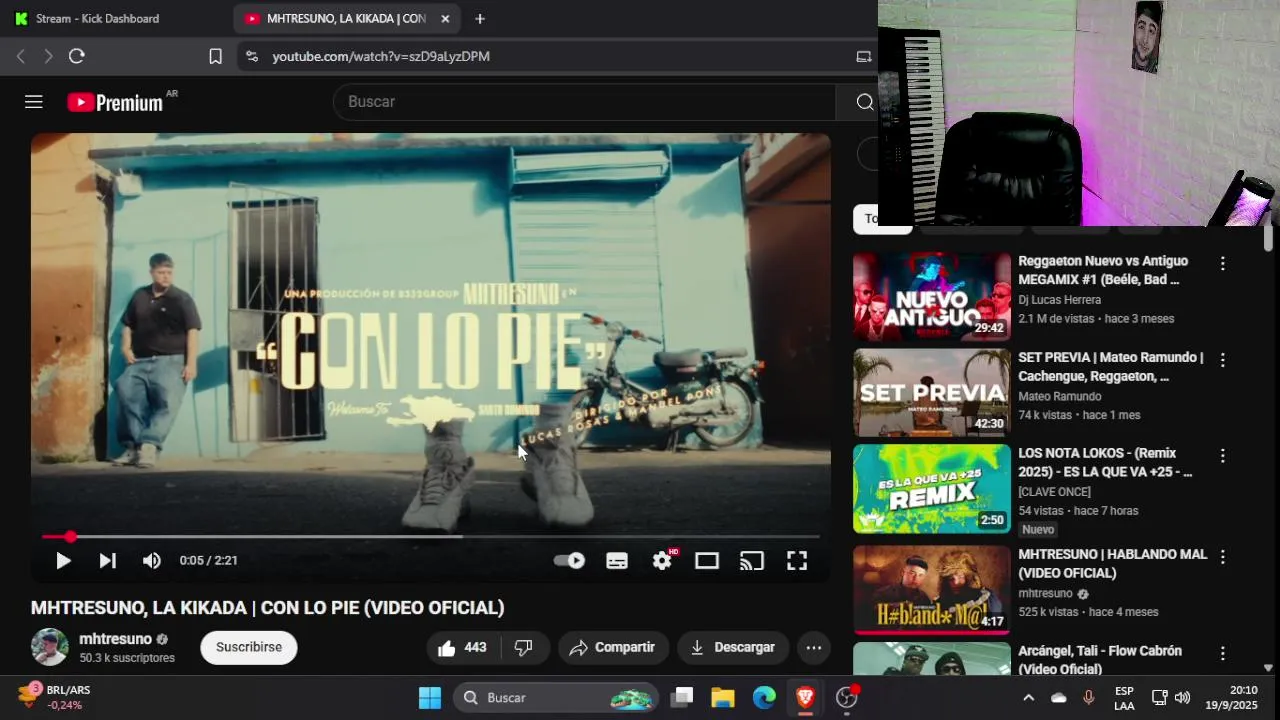Toggle subtitles in the player
The height and width of the screenshot is (720, 1280).
click(x=617, y=561)
